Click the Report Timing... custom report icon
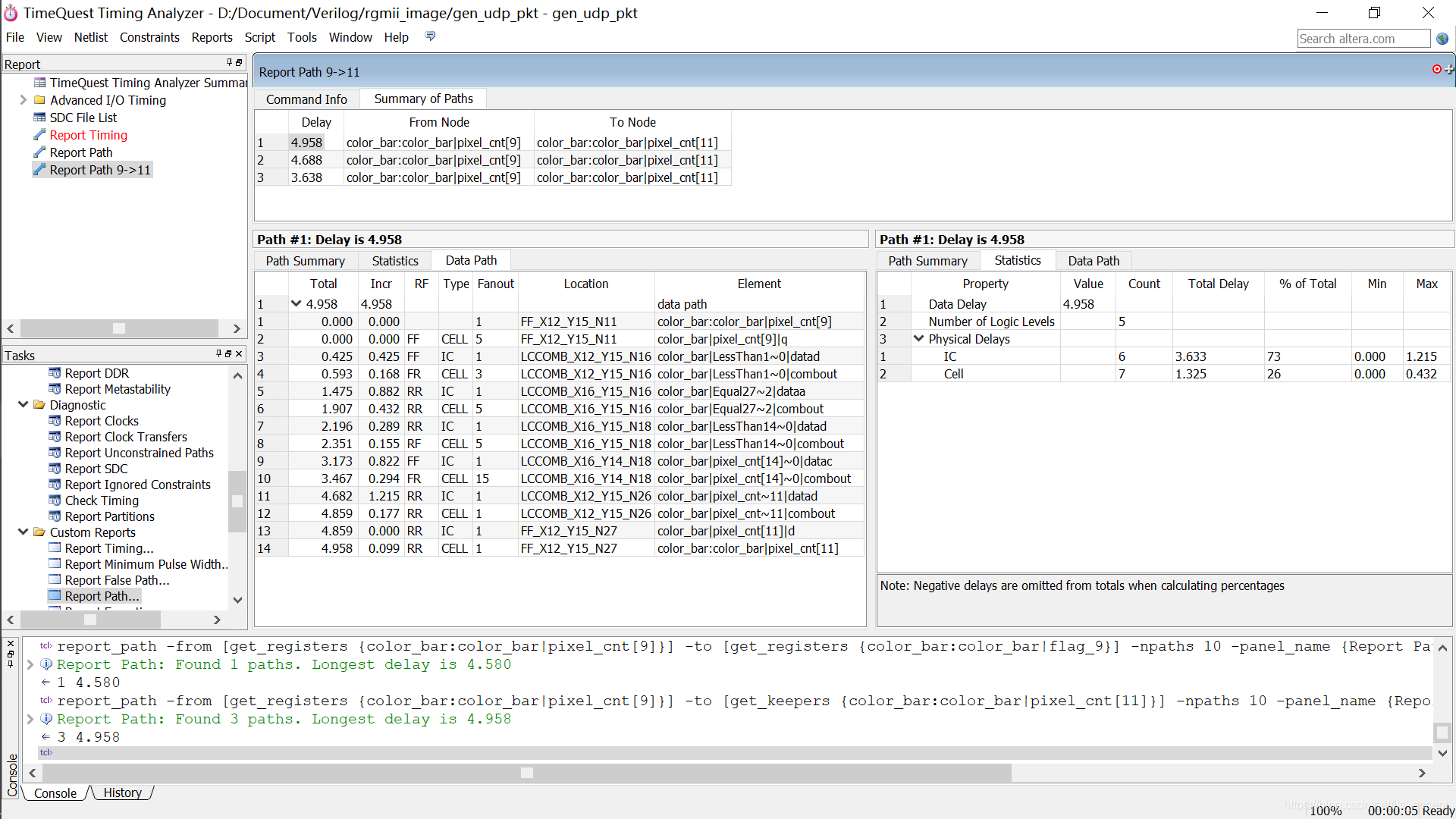The width and height of the screenshot is (1456, 819). pyautogui.click(x=55, y=548)
